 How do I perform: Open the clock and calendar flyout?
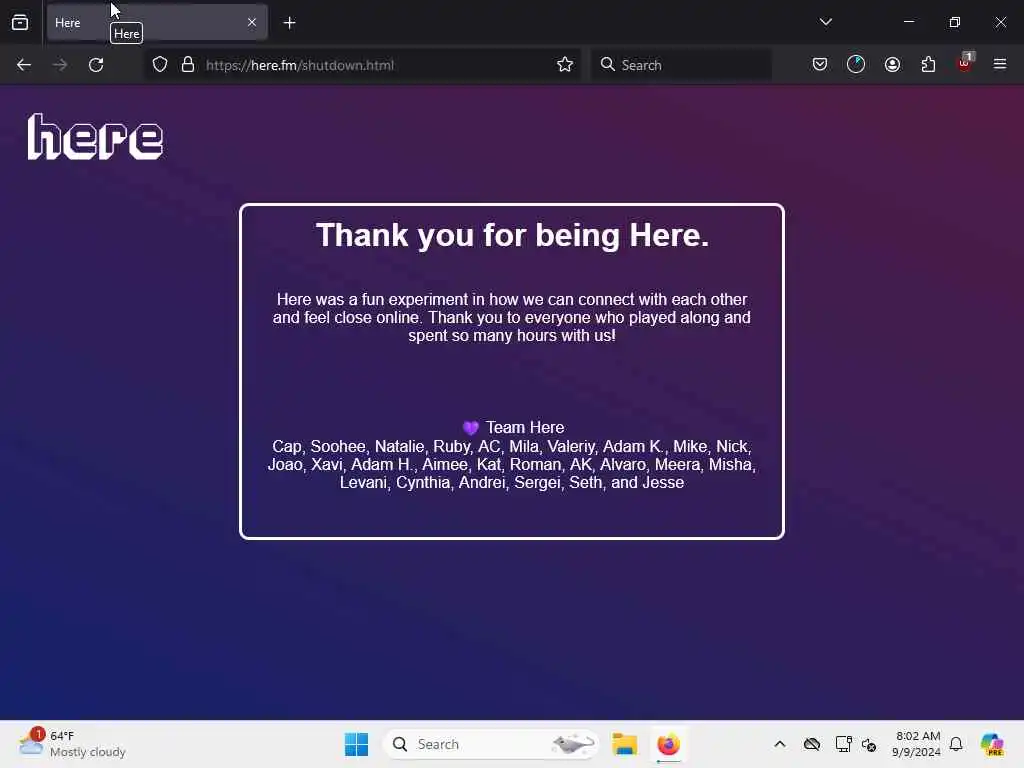pyautogui.click(x=917, y=744)
